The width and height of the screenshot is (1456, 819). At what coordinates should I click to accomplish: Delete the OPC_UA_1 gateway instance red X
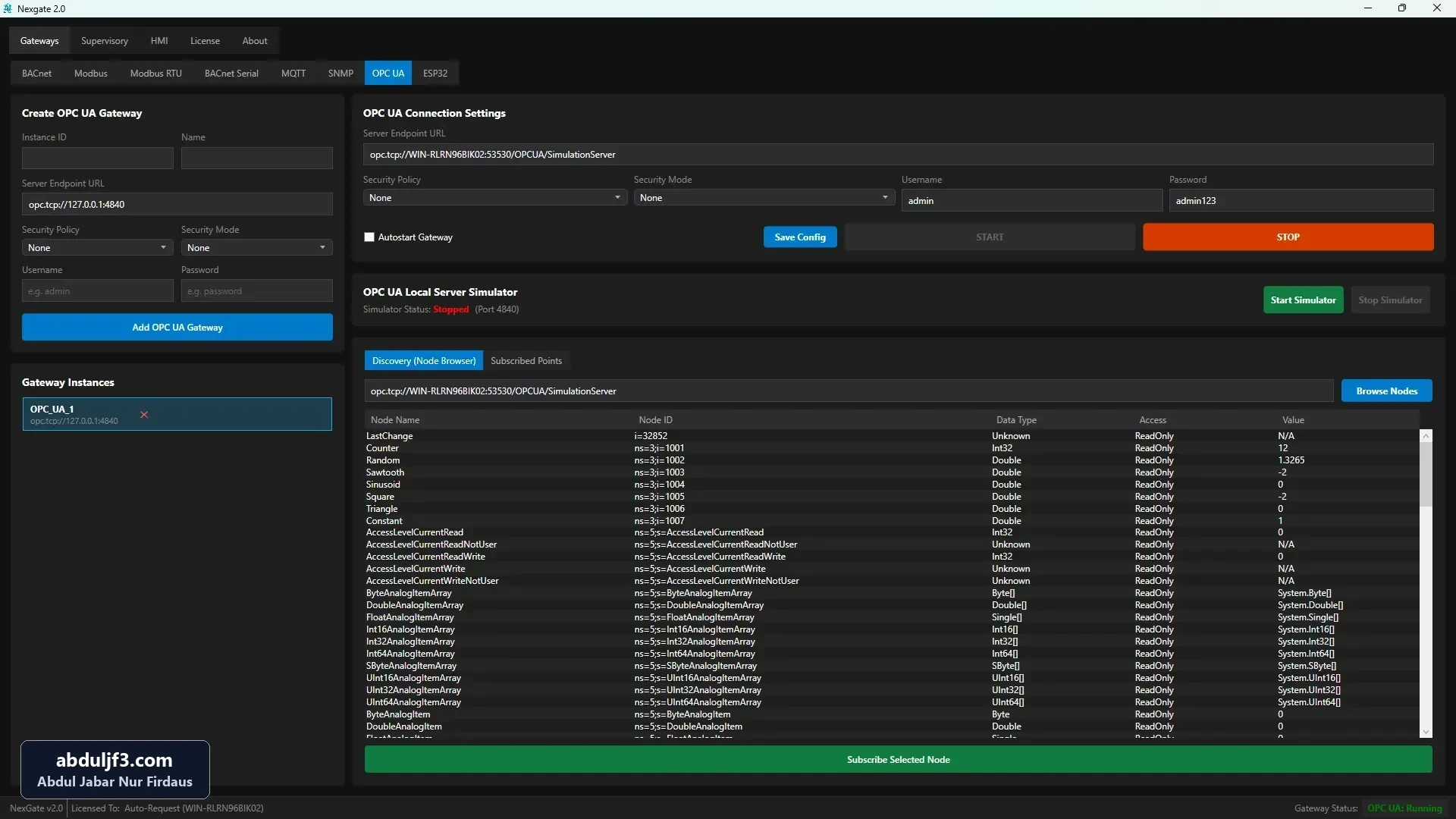click(x=144, y=415)
